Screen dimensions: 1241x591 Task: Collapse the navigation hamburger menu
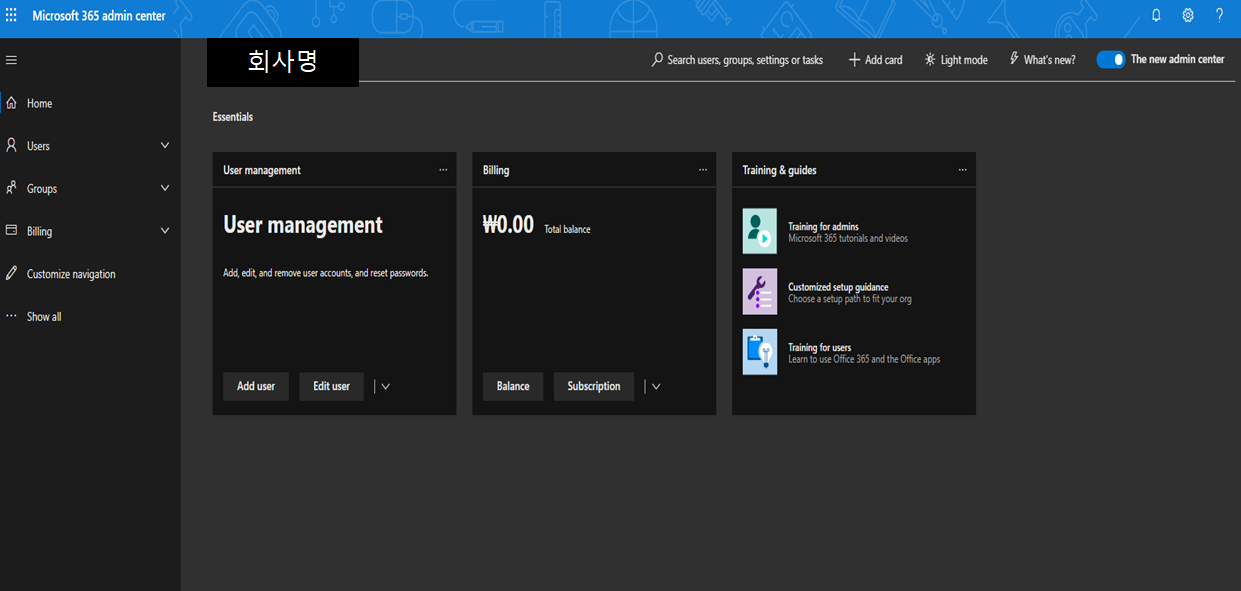(x=12, y=60)
